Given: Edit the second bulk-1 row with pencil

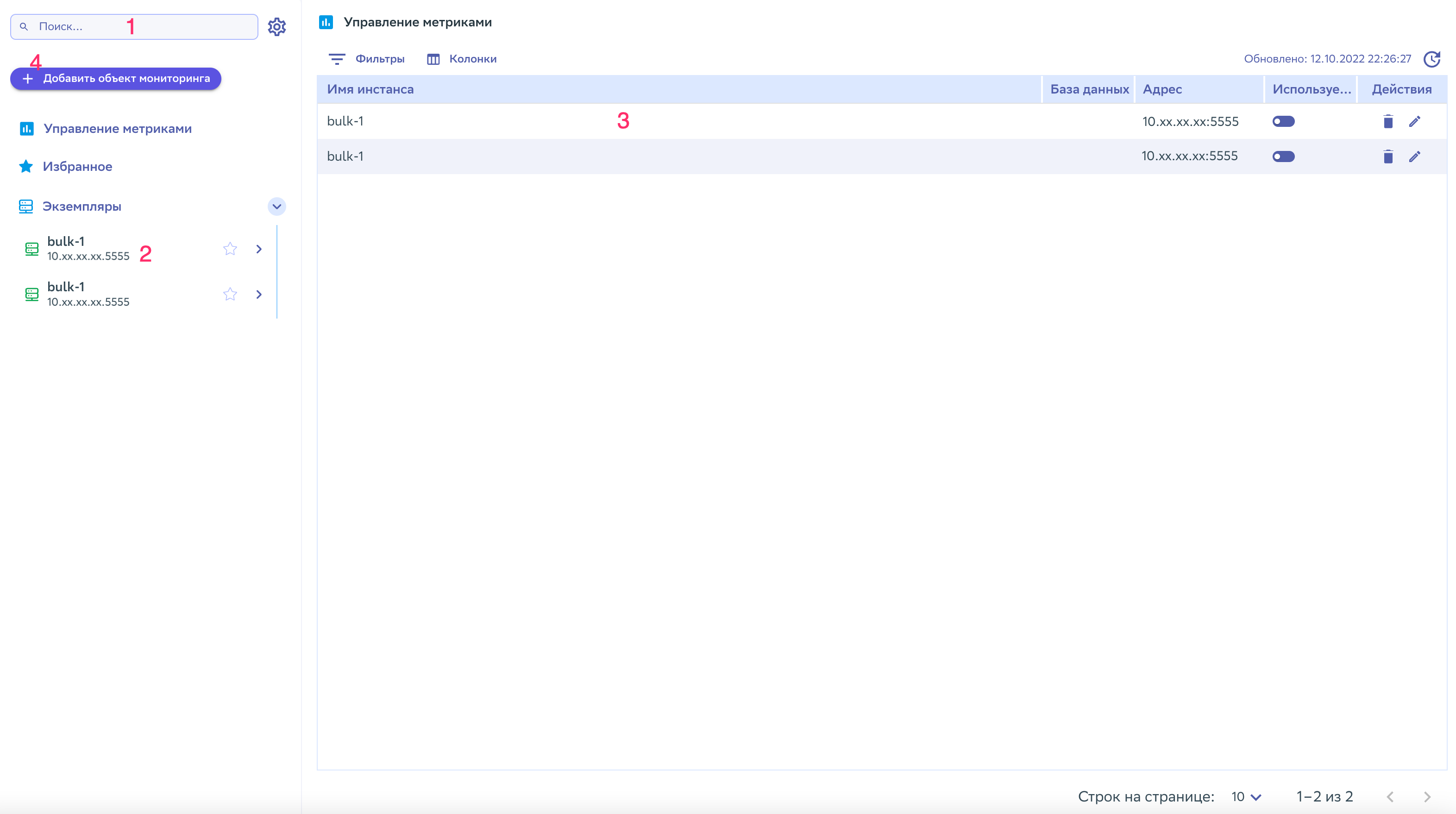Looking at the screenshot, I should (x=1414, y=157).
